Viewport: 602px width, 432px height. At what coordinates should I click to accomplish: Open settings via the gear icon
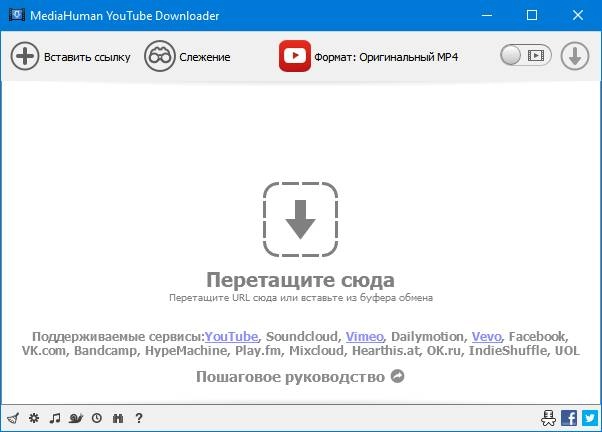(x=34, y=418)
